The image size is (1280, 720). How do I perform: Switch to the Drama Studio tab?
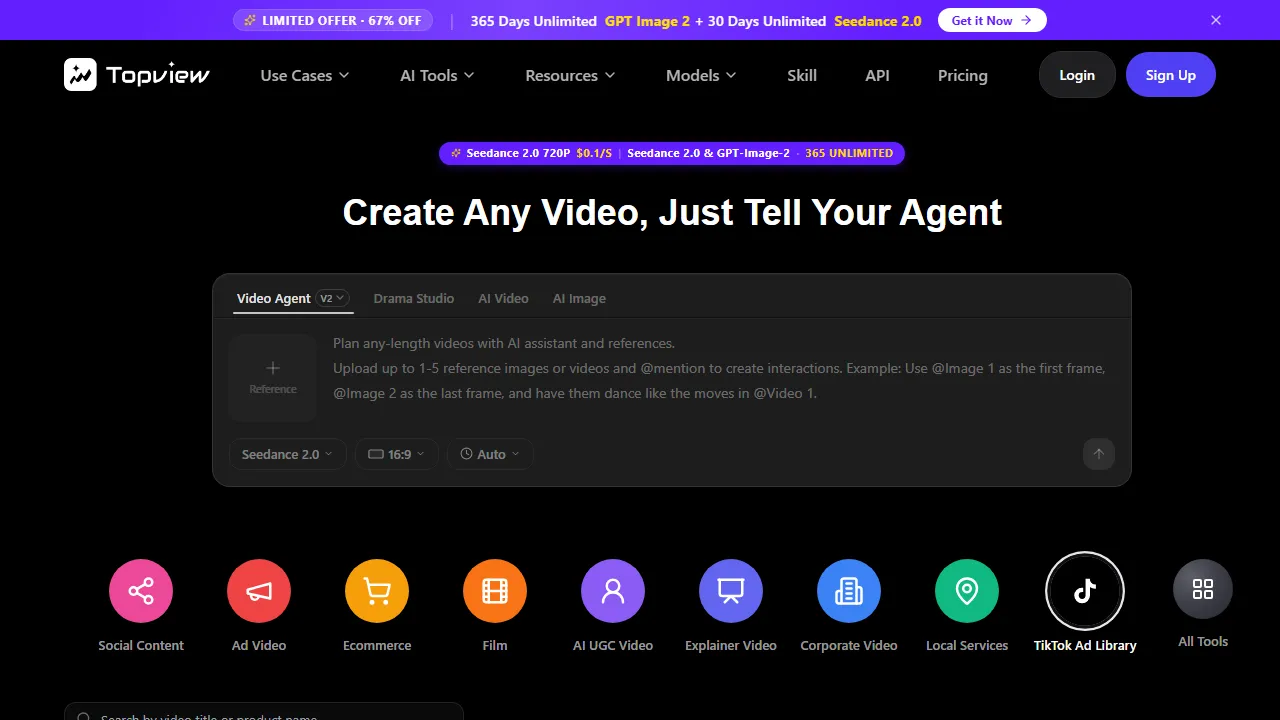[414, 298]
